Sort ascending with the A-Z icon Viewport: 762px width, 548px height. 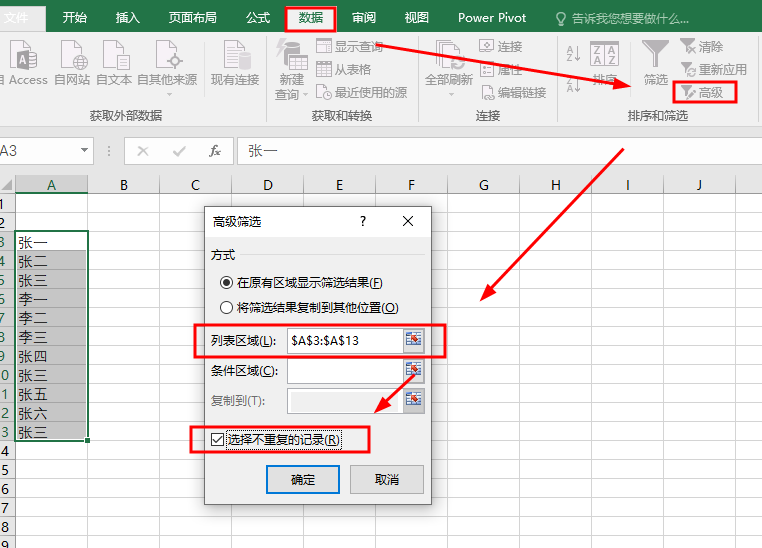(573, 53)
